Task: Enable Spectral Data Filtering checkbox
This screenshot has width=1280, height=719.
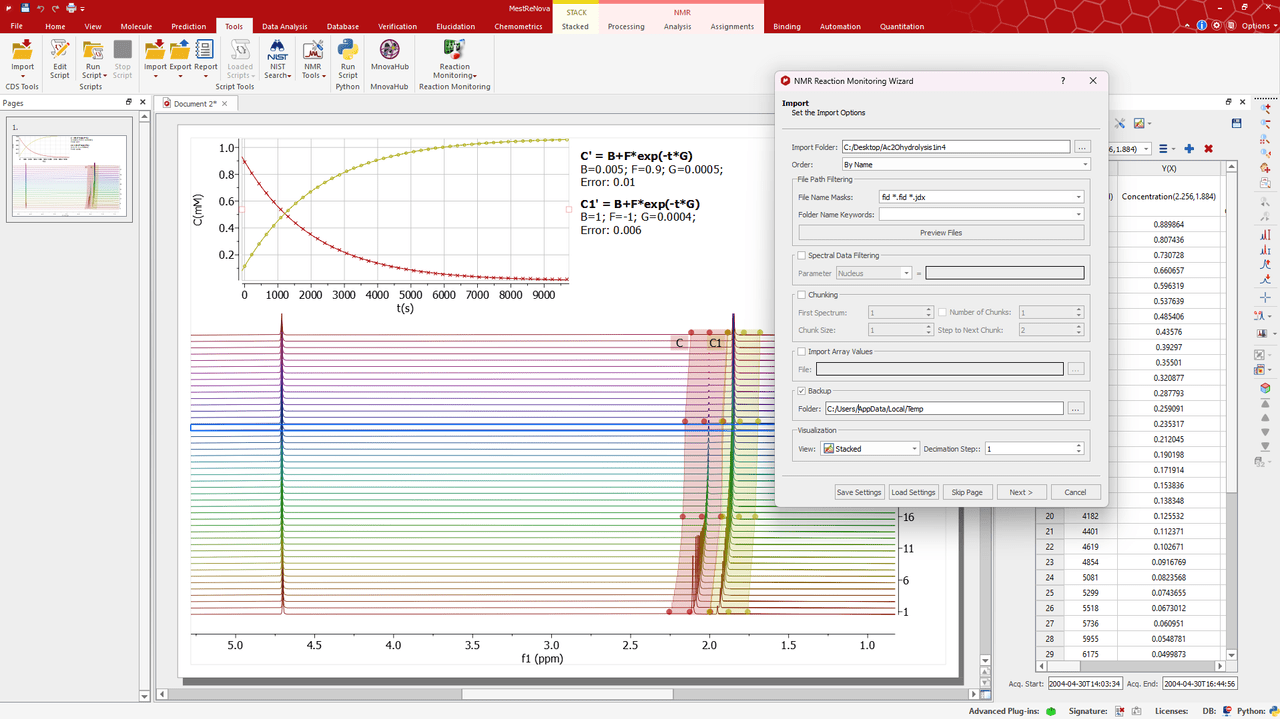Action: coord(802,256)
